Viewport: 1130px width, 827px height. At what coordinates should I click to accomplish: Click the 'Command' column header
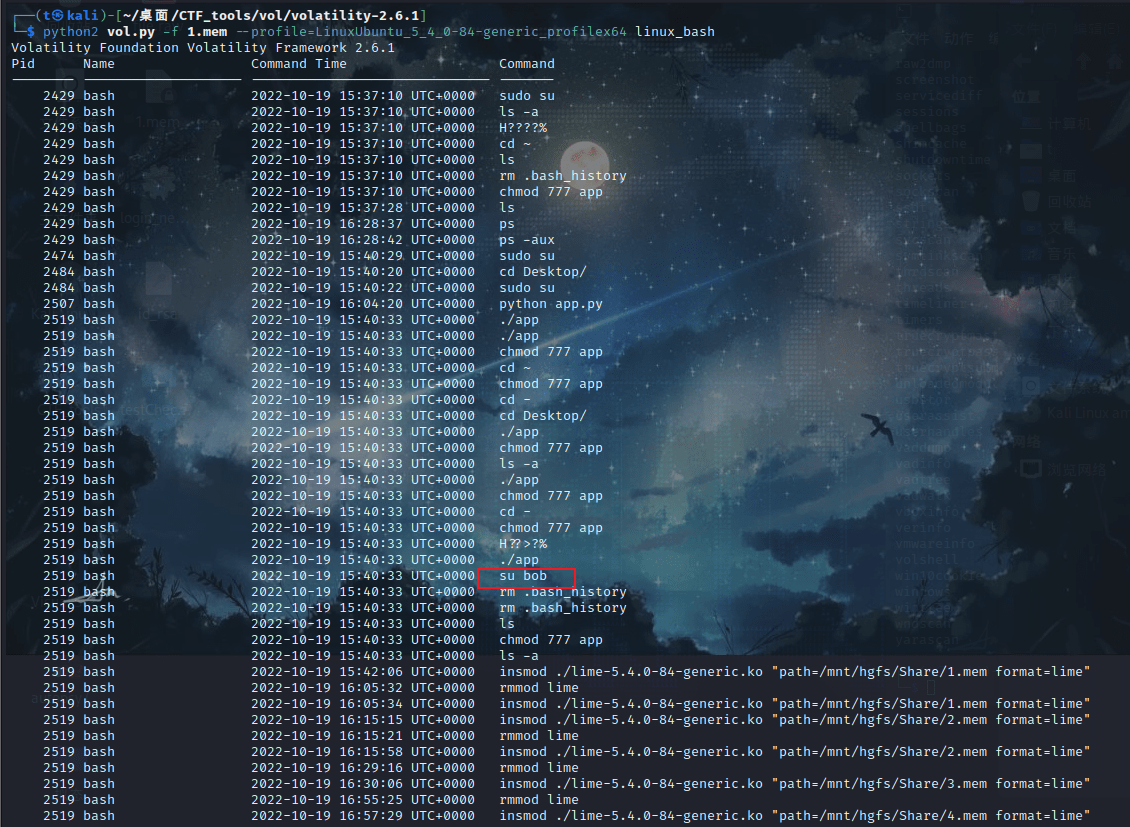[x=527, y=63]
